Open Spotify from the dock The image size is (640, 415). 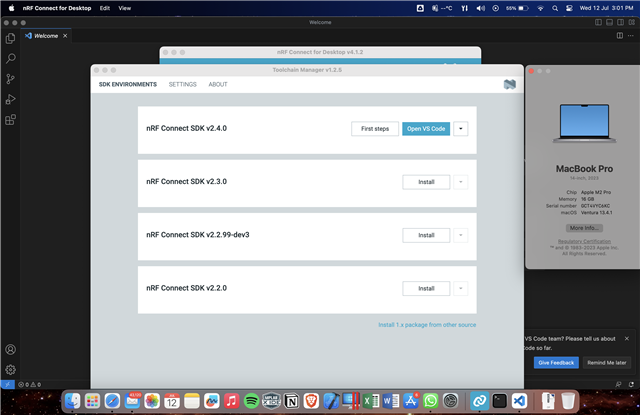point(251,401)
